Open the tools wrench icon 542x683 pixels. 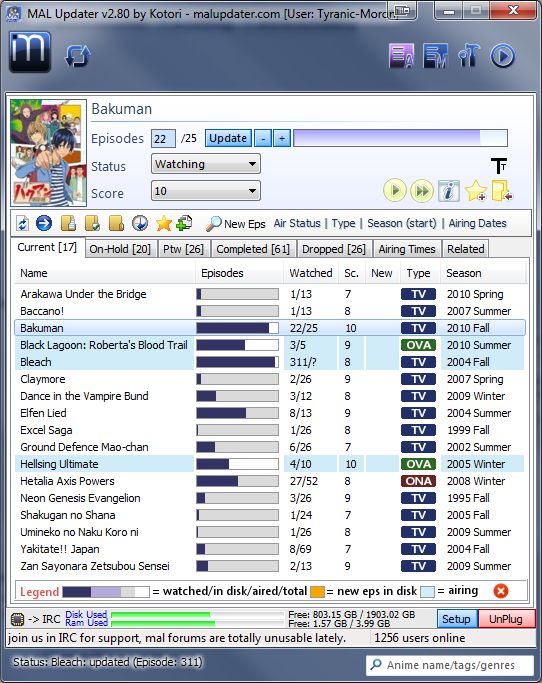(469, 56)
